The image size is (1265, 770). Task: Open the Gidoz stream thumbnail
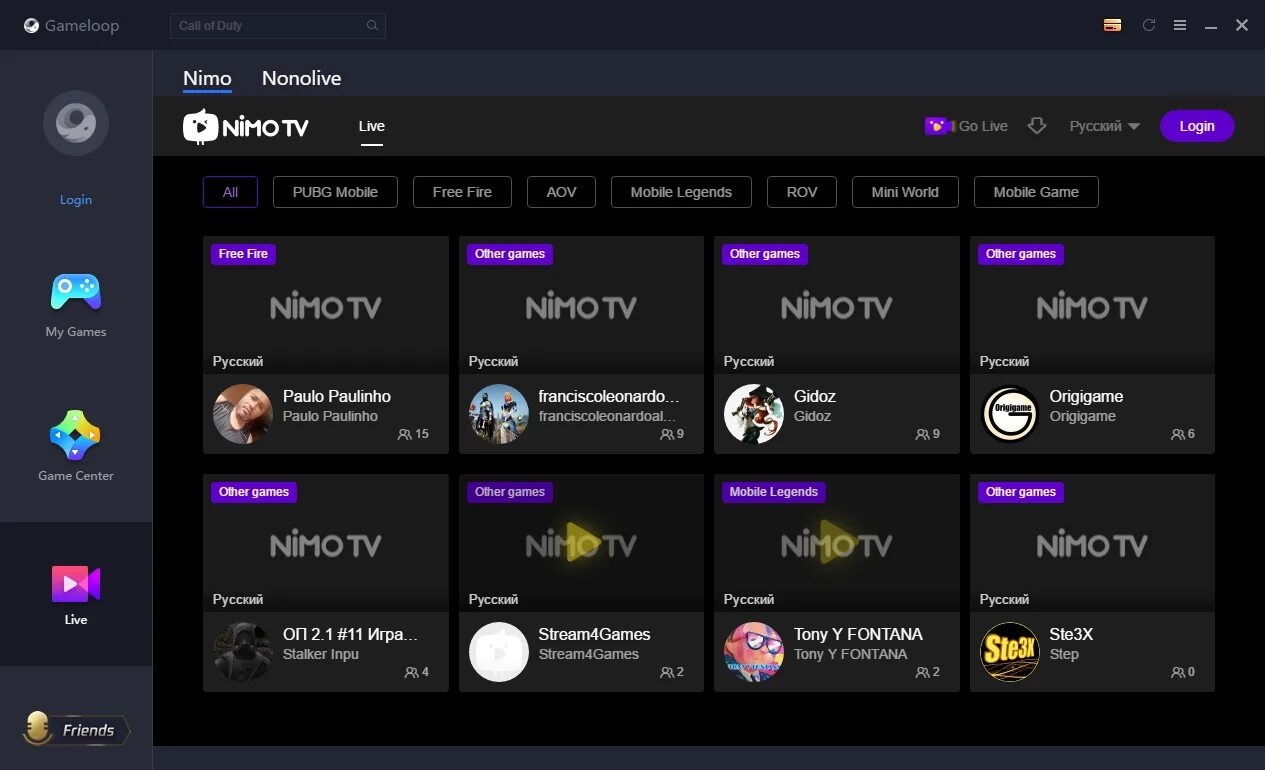coord(837,305)
